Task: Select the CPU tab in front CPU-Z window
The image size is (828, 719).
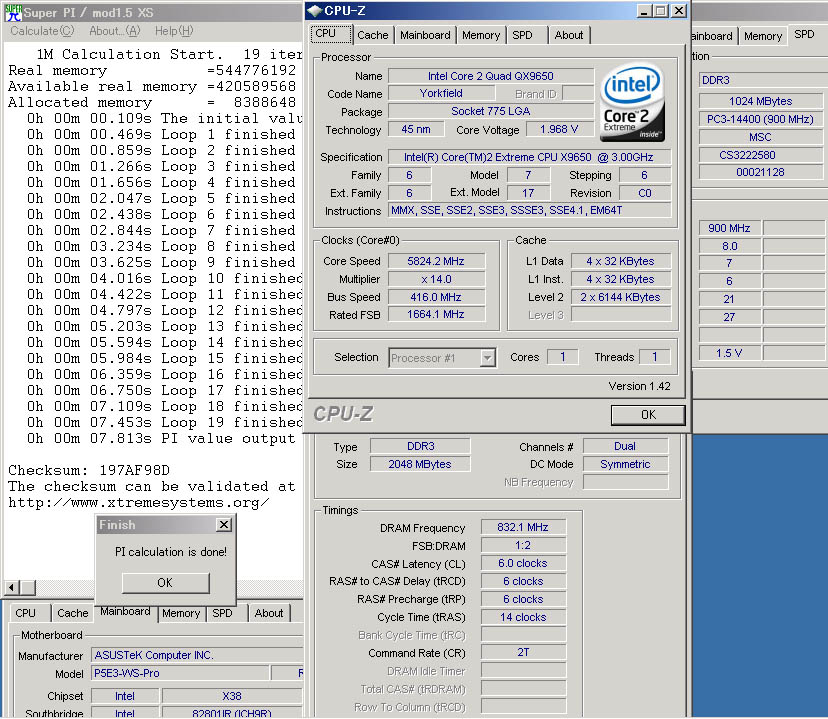Action: click(x=331, y=34)
